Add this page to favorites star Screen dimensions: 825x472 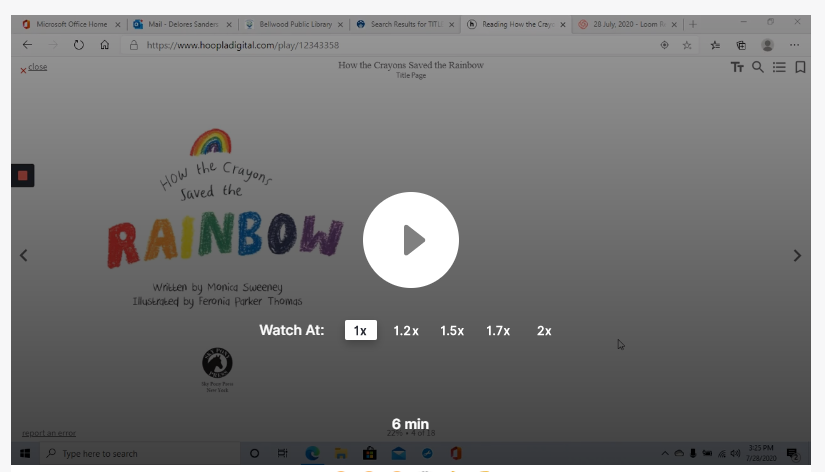[687, 45]
